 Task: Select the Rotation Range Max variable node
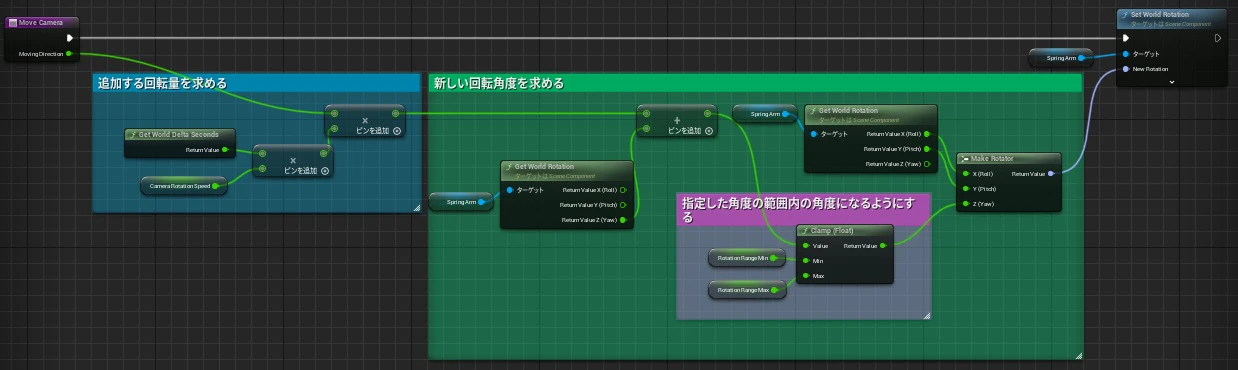click(x=746, y=290)
